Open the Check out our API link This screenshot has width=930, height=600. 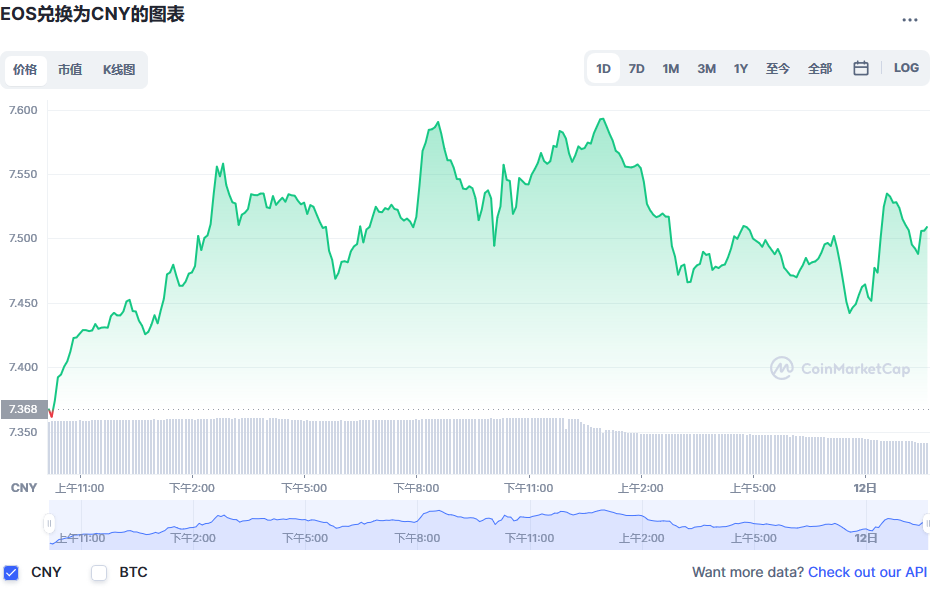point(867,572)
